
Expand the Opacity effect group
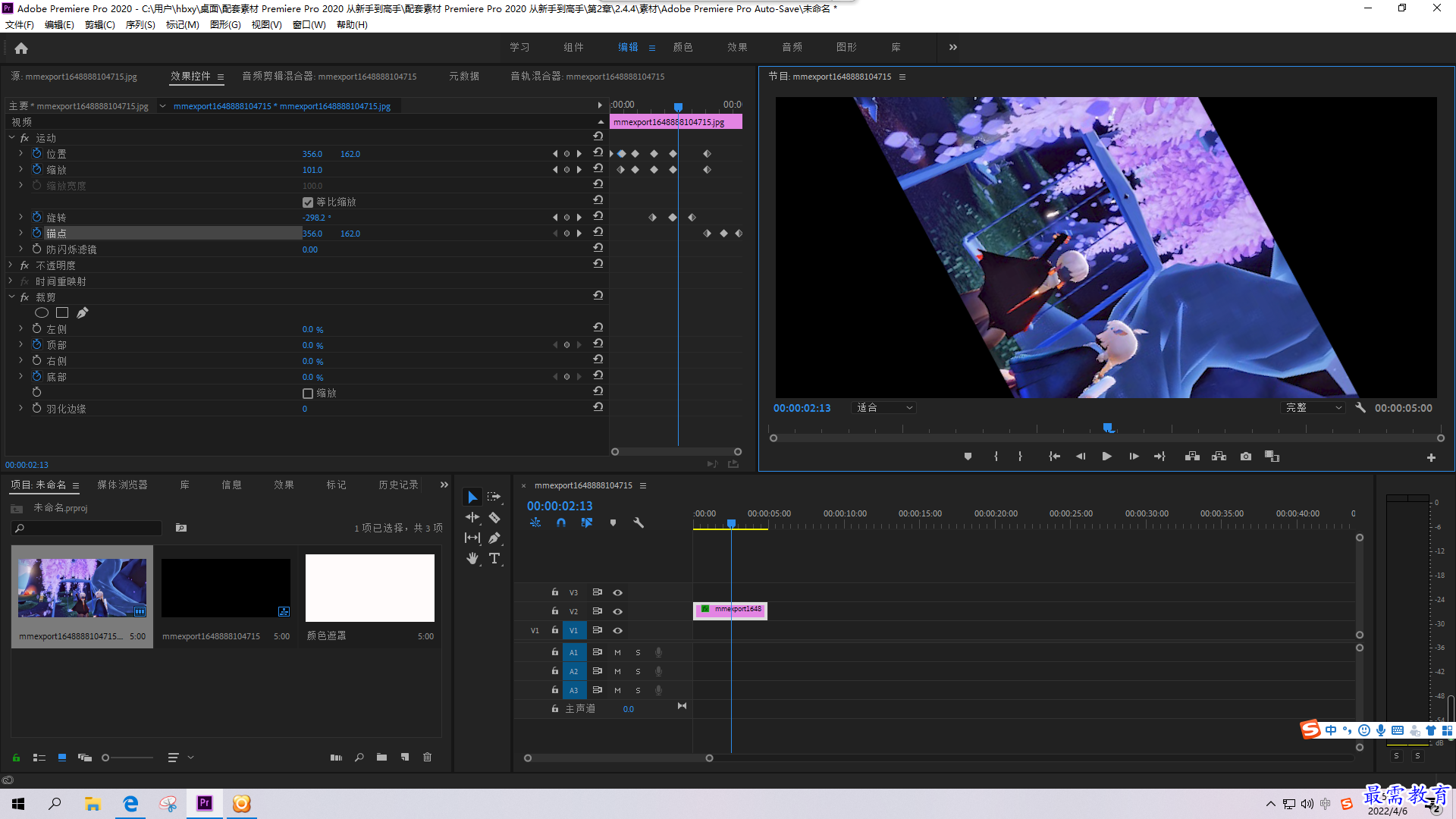(11, 265)
